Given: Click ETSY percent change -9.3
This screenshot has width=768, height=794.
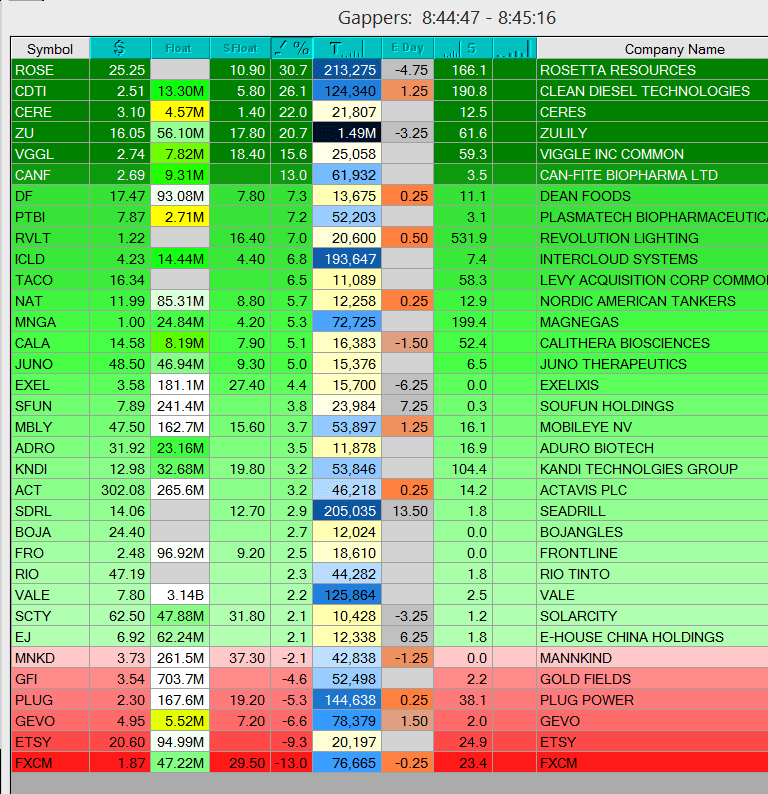Looking at the screenshot, I should click(x=292, y=742).
